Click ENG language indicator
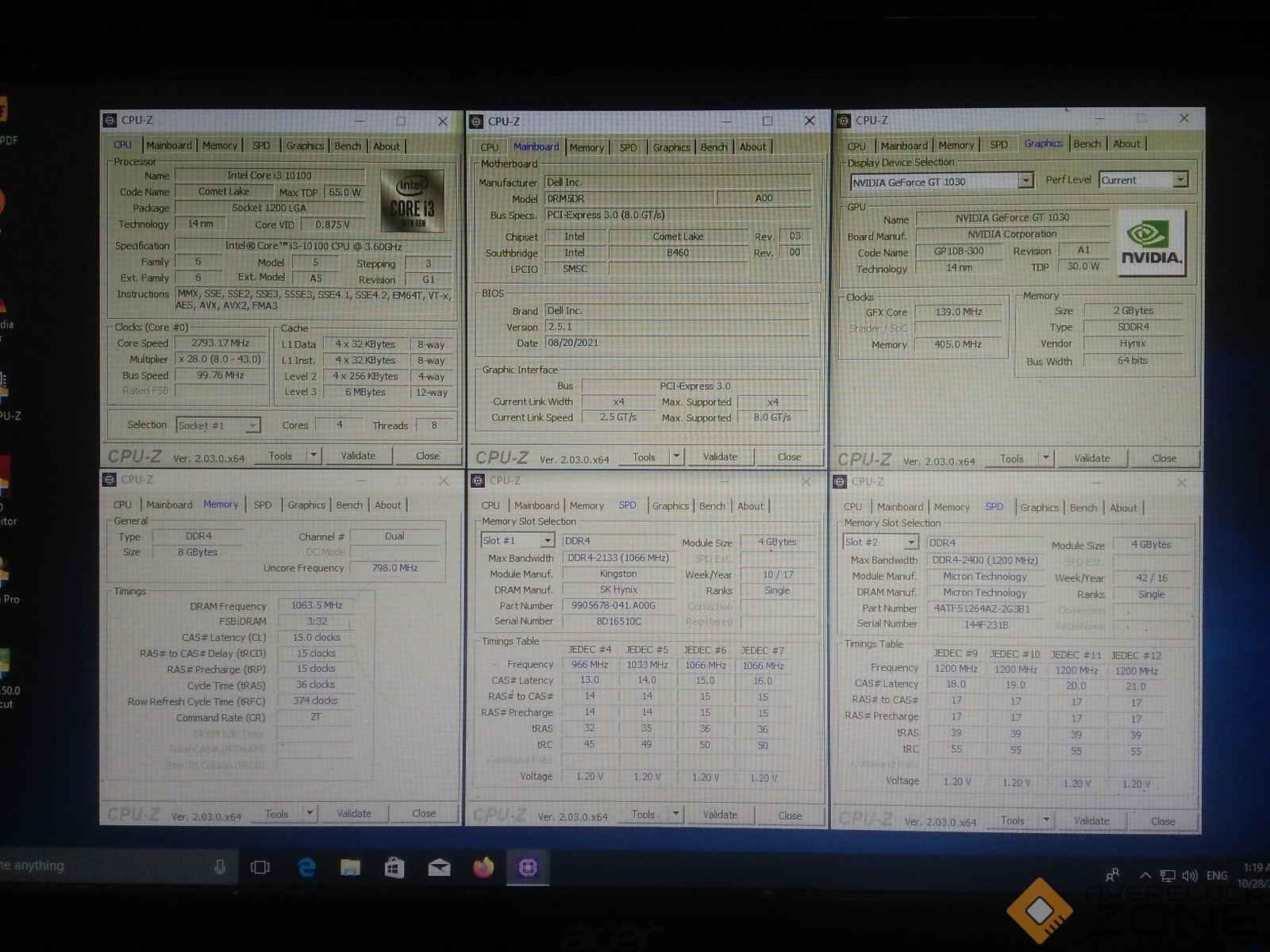The height and width of the screenshot is (952, 1270). pyautogui.click(x=1217, y=876)
